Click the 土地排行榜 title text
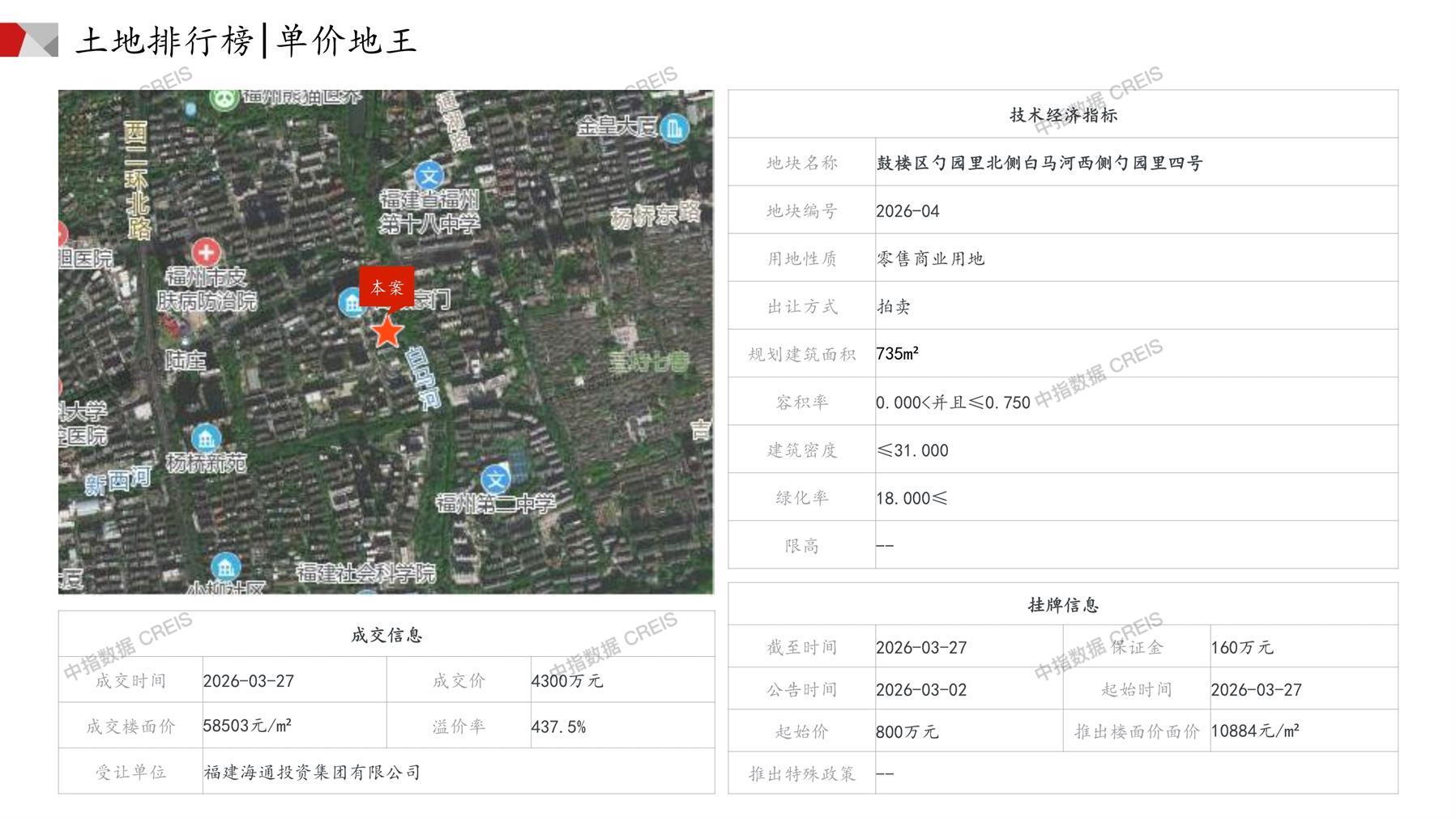Image resolution: width=1456 pixels, height=818 pixels. [164, 40]
